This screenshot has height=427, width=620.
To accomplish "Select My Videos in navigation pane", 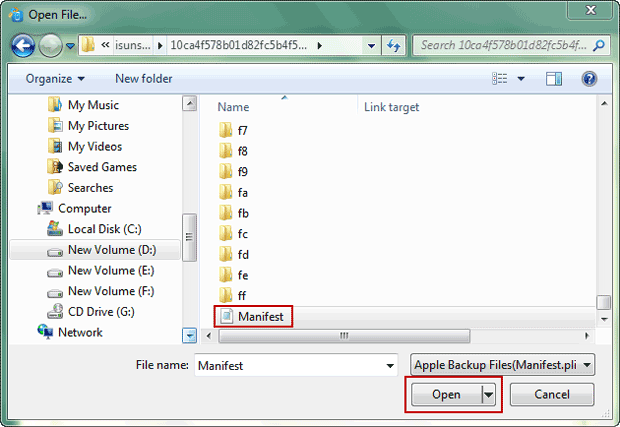I will [95, 146].
